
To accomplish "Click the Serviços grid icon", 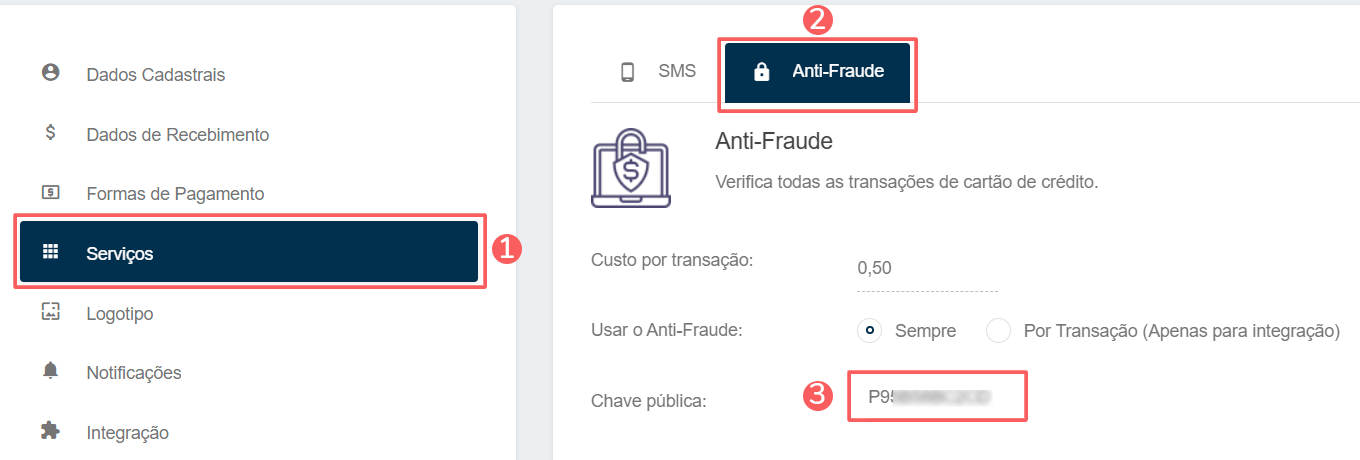I will (x=50, y=252).
